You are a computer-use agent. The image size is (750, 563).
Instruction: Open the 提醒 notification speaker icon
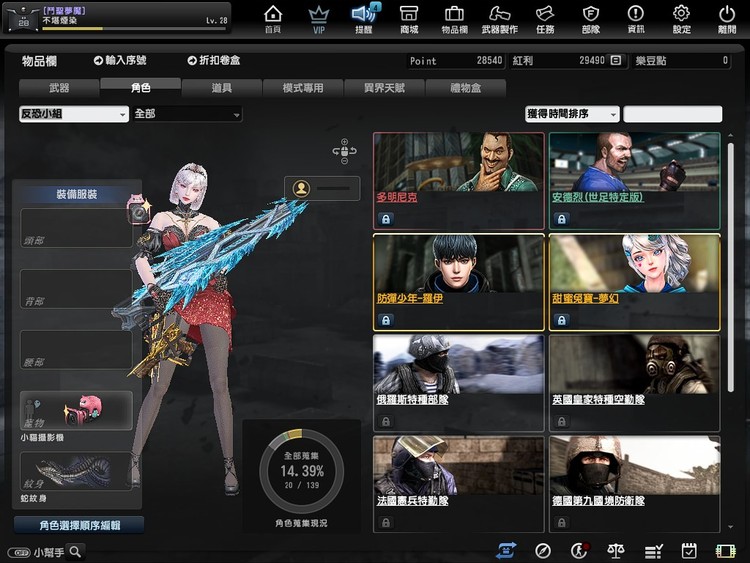click(x=364, y=19)
